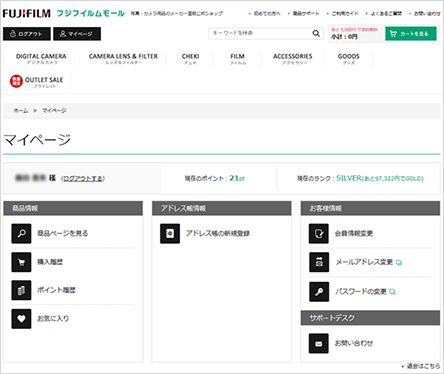The height and width of the screenshot is (374, 444).
Task: Click the フジフイルムモール site title
Action: 91,14
